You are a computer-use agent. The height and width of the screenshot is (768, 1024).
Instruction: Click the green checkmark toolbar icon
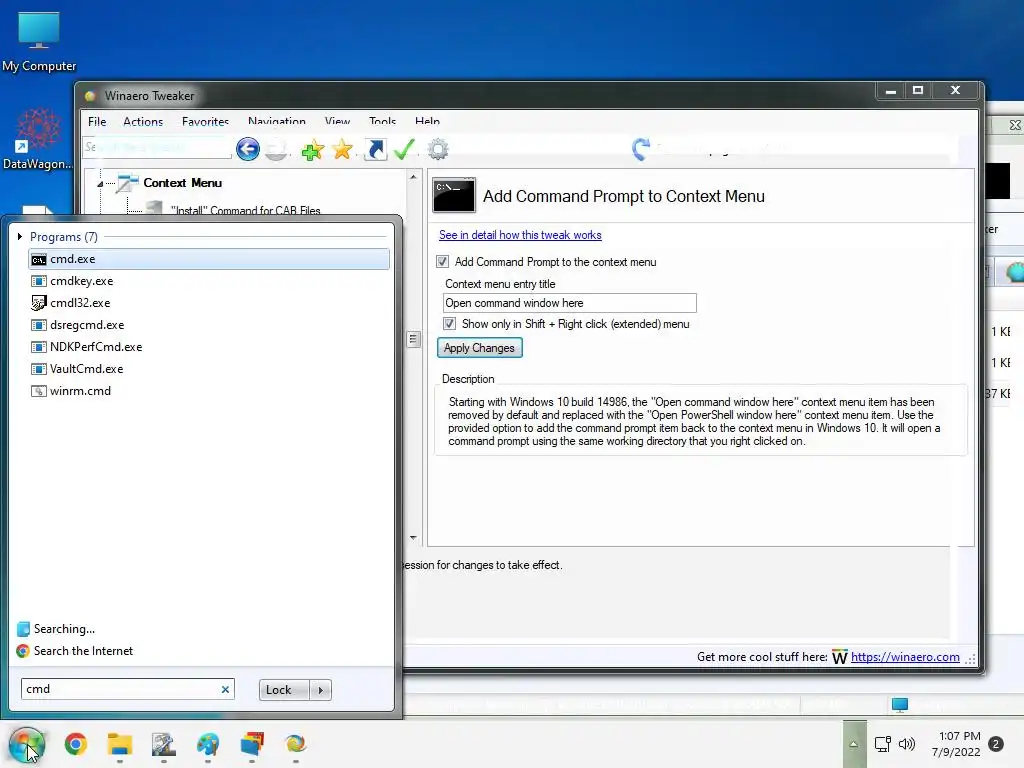pos(404,150)
